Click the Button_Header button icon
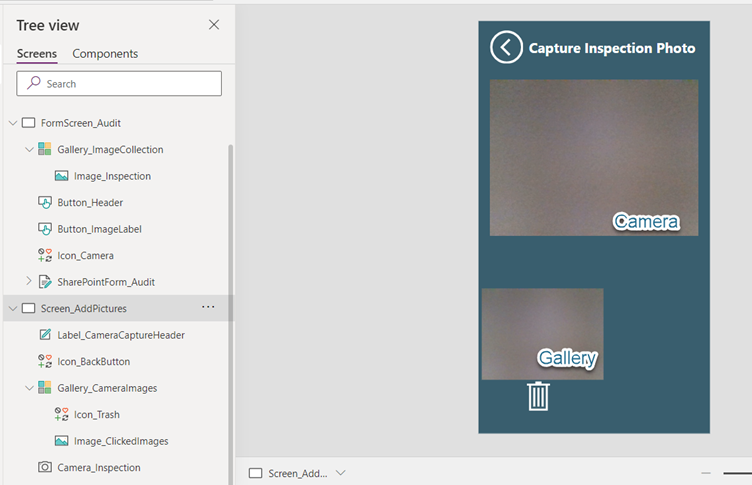The width and height of the screenshot is (752, 485). (x=45, y=202)
